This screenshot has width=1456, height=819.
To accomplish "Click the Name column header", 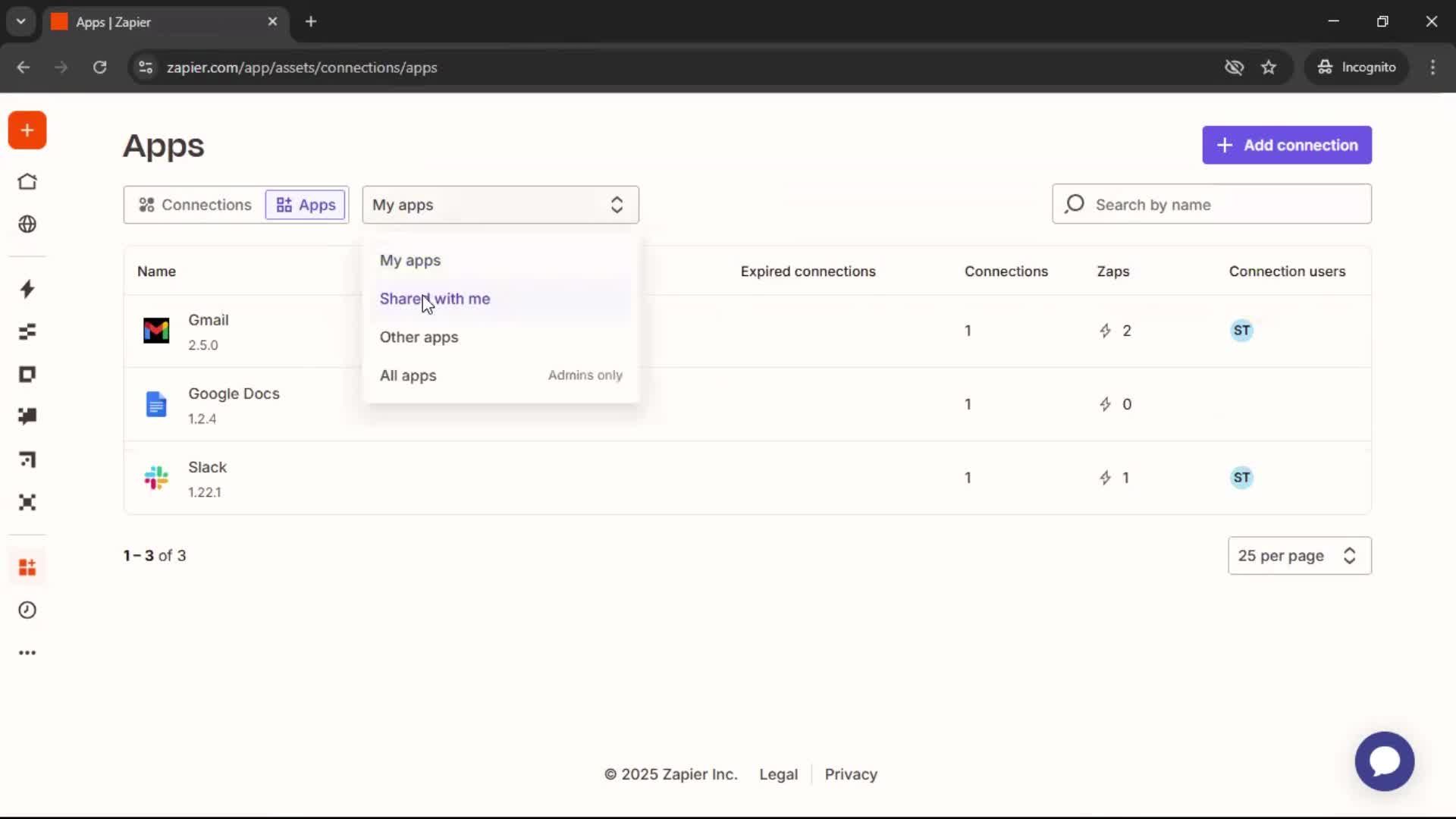I will [156, 271].
